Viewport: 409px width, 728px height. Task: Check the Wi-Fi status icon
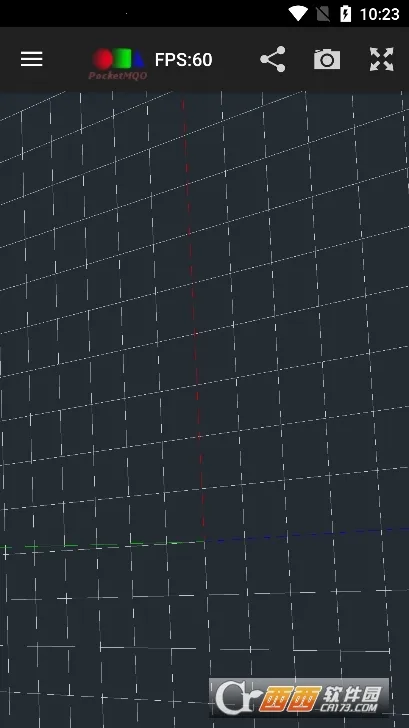tap(298, 14)
